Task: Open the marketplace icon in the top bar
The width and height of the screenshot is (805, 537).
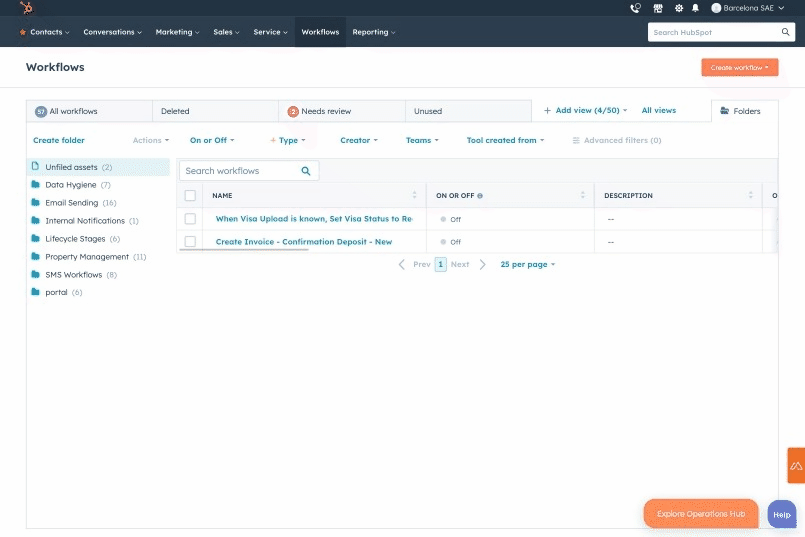Action: point(658,8)
